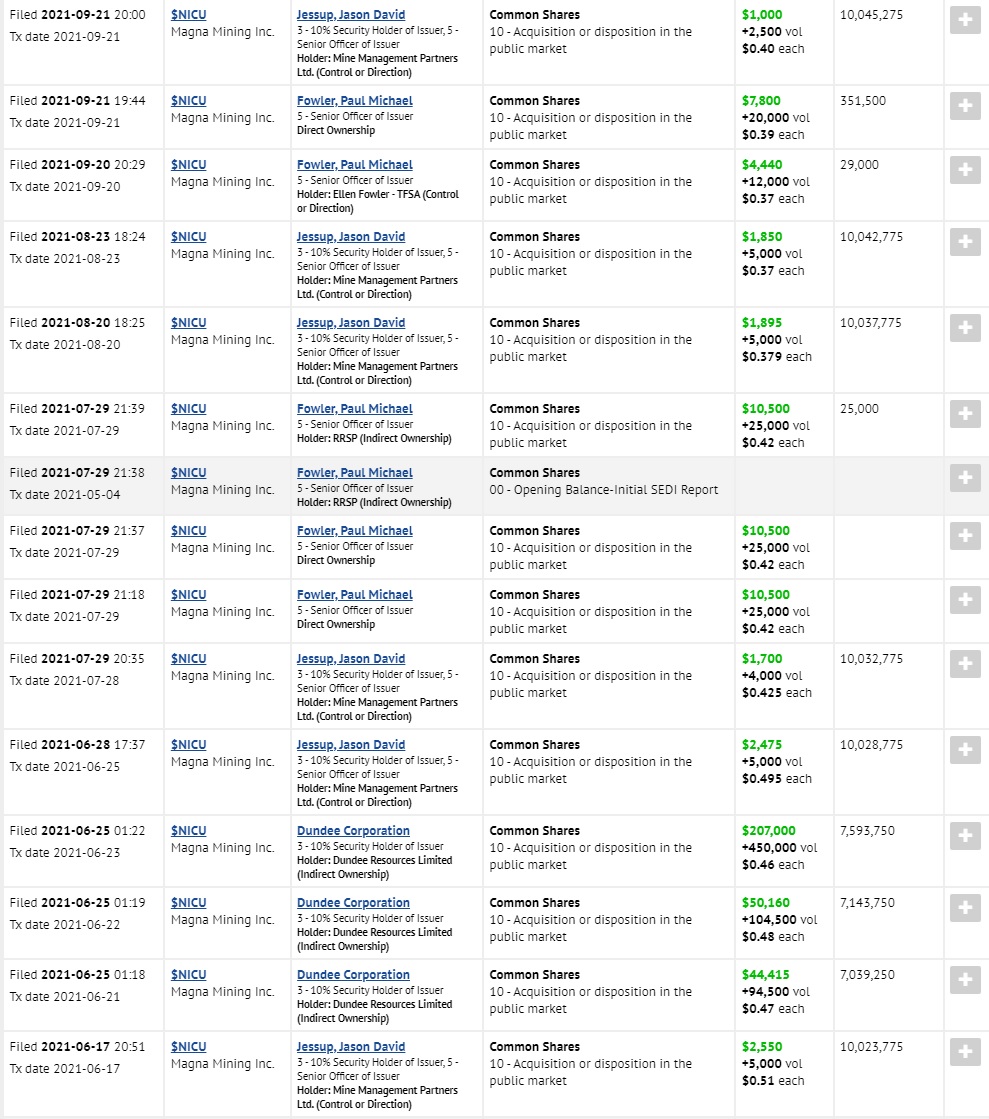The width and height of the screenshot is (989, 1119).
Task: Open Dundee Corporation link filed 2021-06-25 01:18
Action: point(353,975)
